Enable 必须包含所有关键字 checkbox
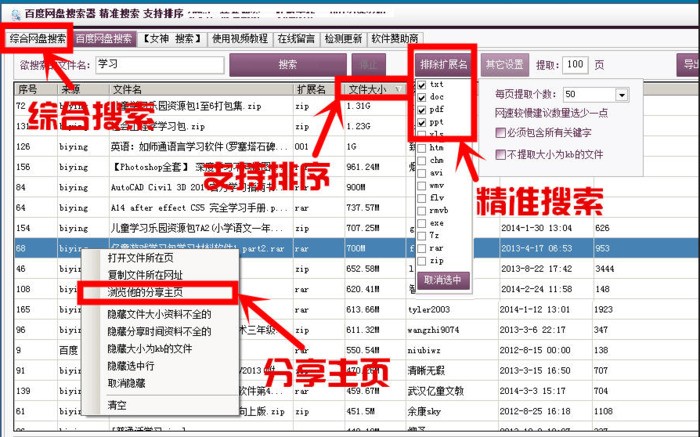Screen dimensions: 700x437 point(500,133)
